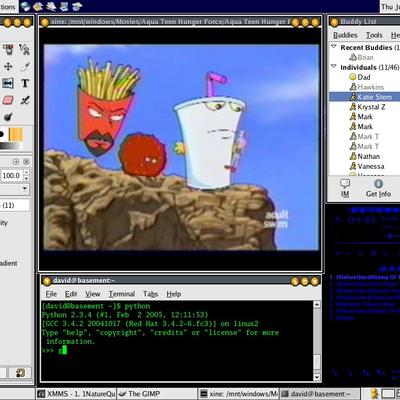This screenshot has width=400, height=400.
Task: Close the GIMP tool options tab
Action: point(26,162)
